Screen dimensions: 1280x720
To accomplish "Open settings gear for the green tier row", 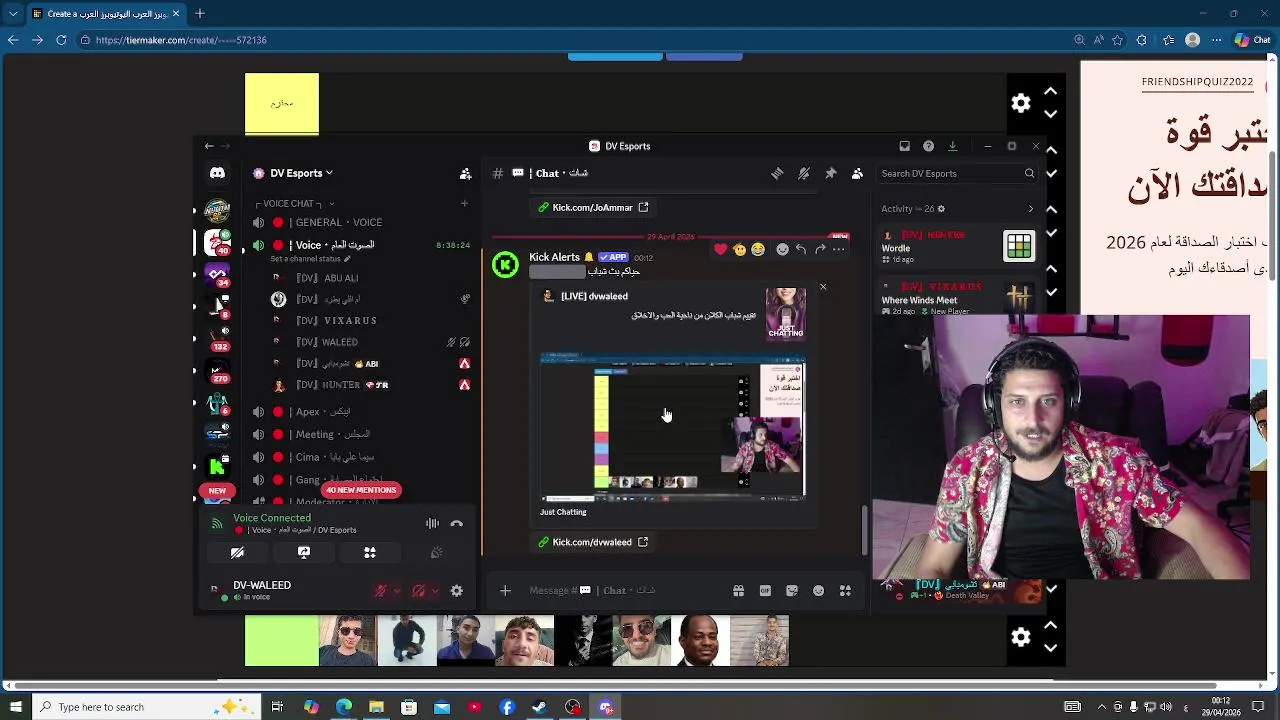I will pyautogui.click(x=1021, y=637).
